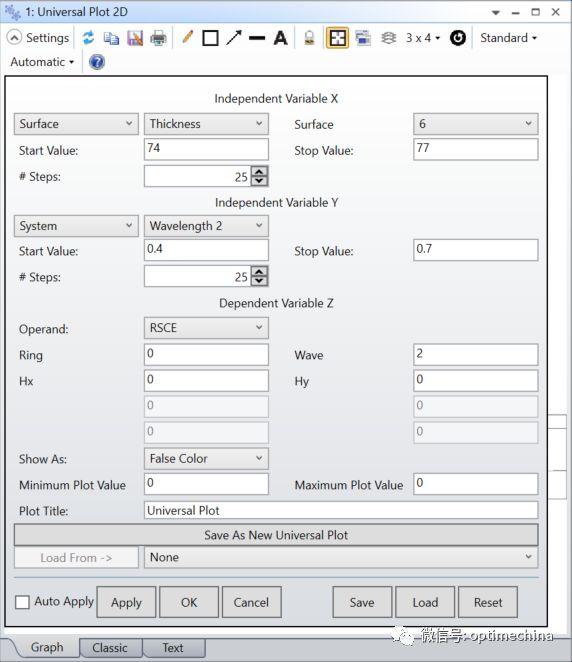Select the line draw tool
Screen dimensions: 572x662
[257, 38]
